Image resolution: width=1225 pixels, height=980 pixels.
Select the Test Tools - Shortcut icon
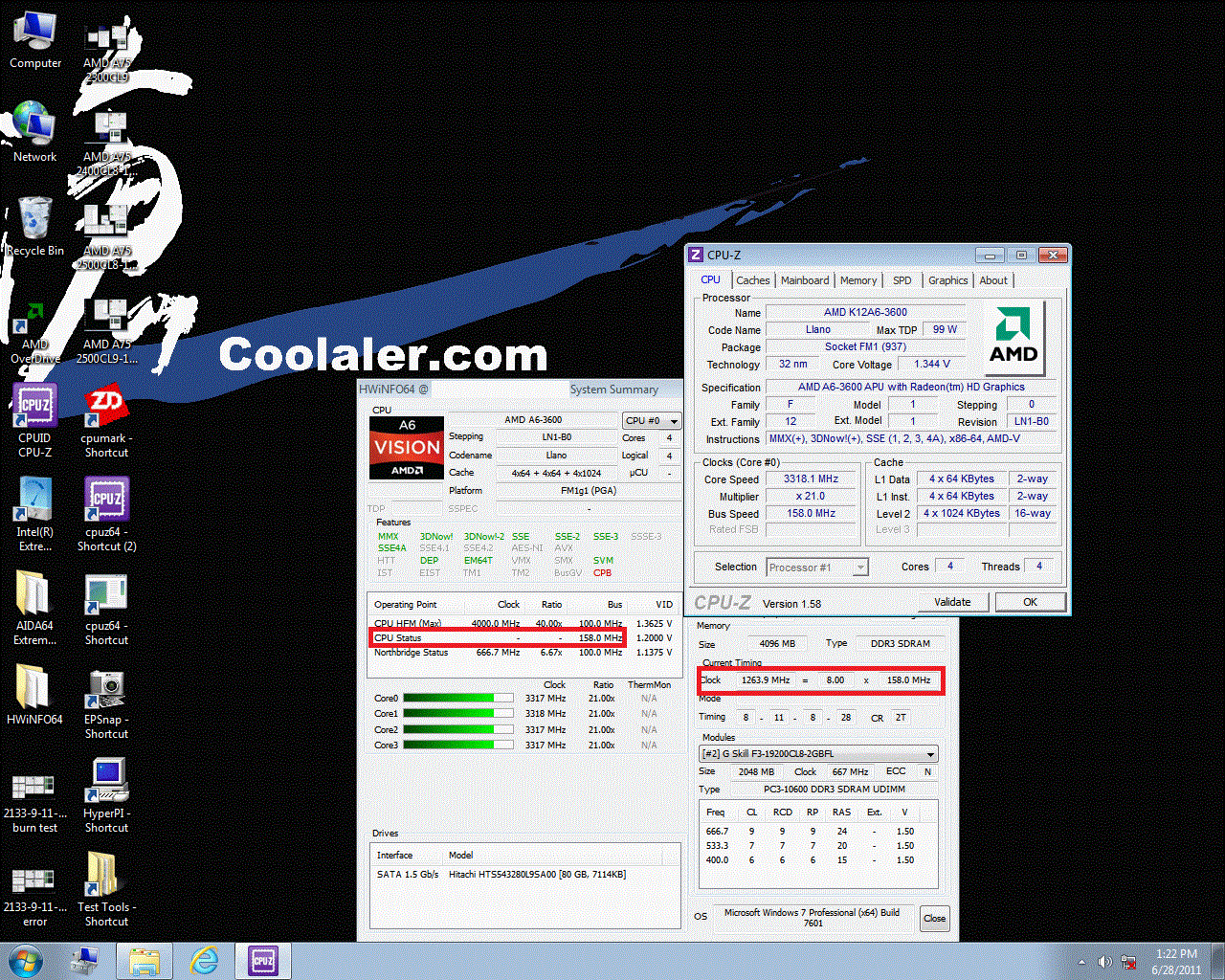click(106, 890)
